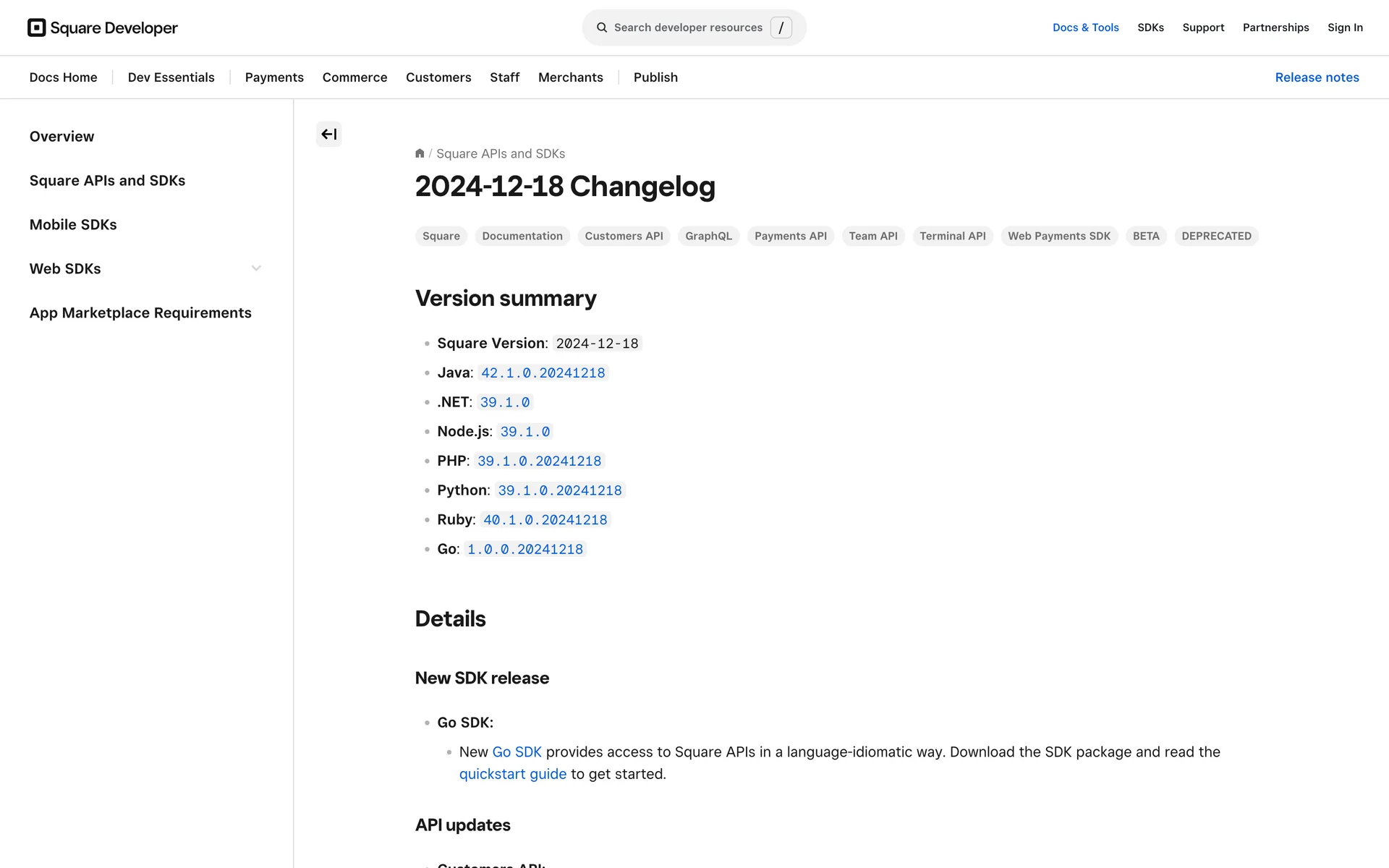The width and height of the screenshot is (1389, 868).
Task: Click in the search developer resources field
Action: 687,27
